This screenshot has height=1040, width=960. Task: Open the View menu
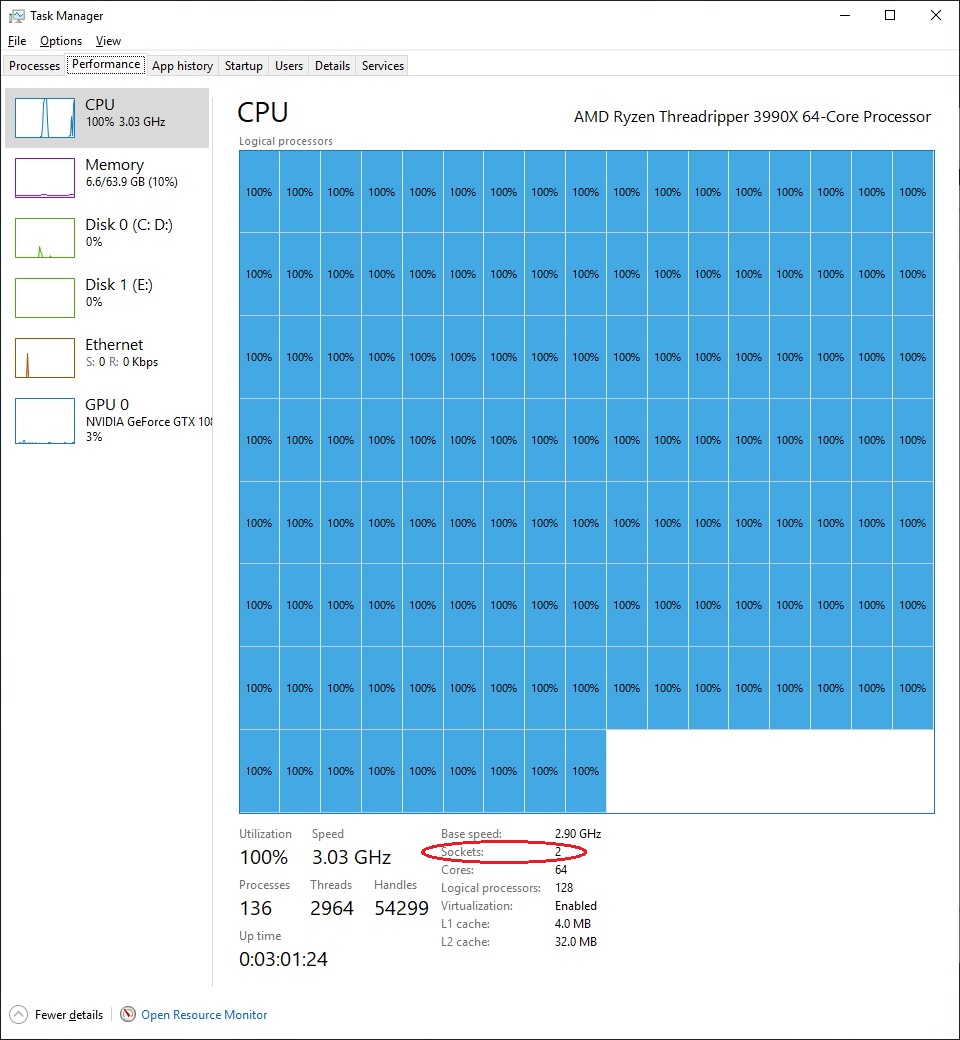(108, 41)
